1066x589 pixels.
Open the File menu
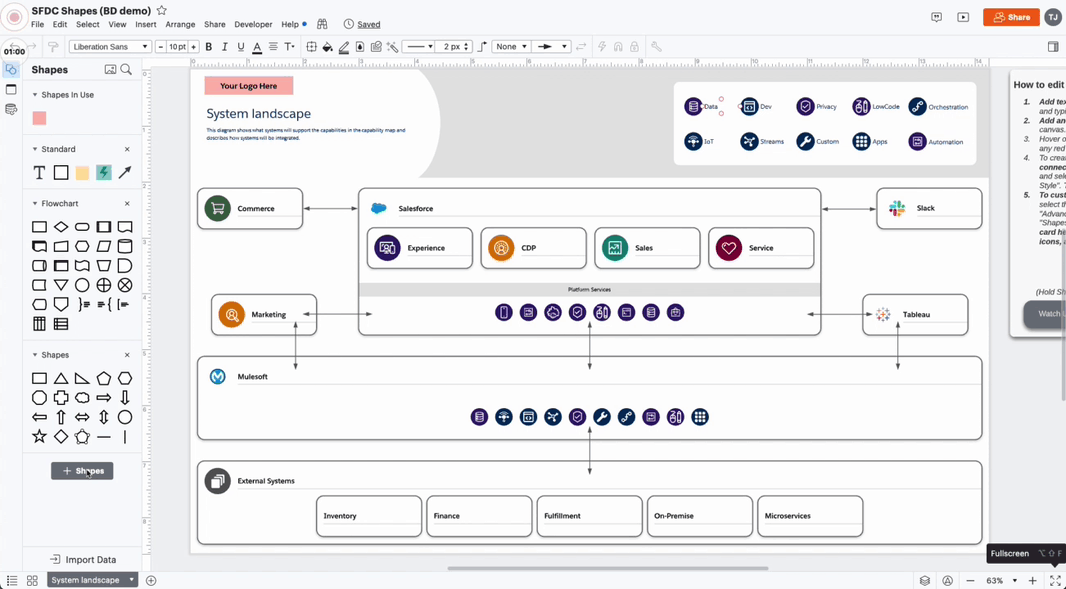37,24
